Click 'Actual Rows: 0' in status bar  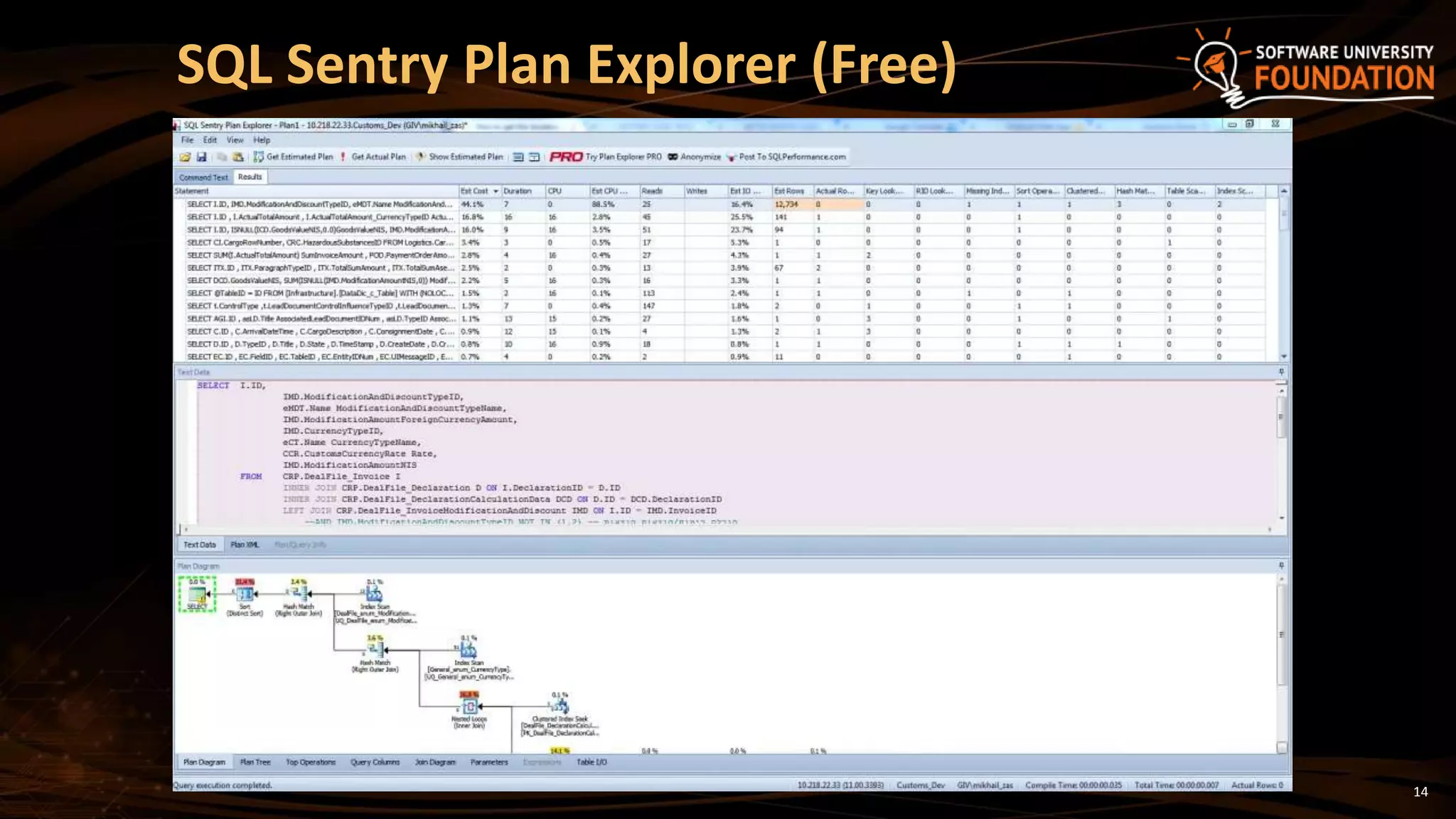(1257, 786)
